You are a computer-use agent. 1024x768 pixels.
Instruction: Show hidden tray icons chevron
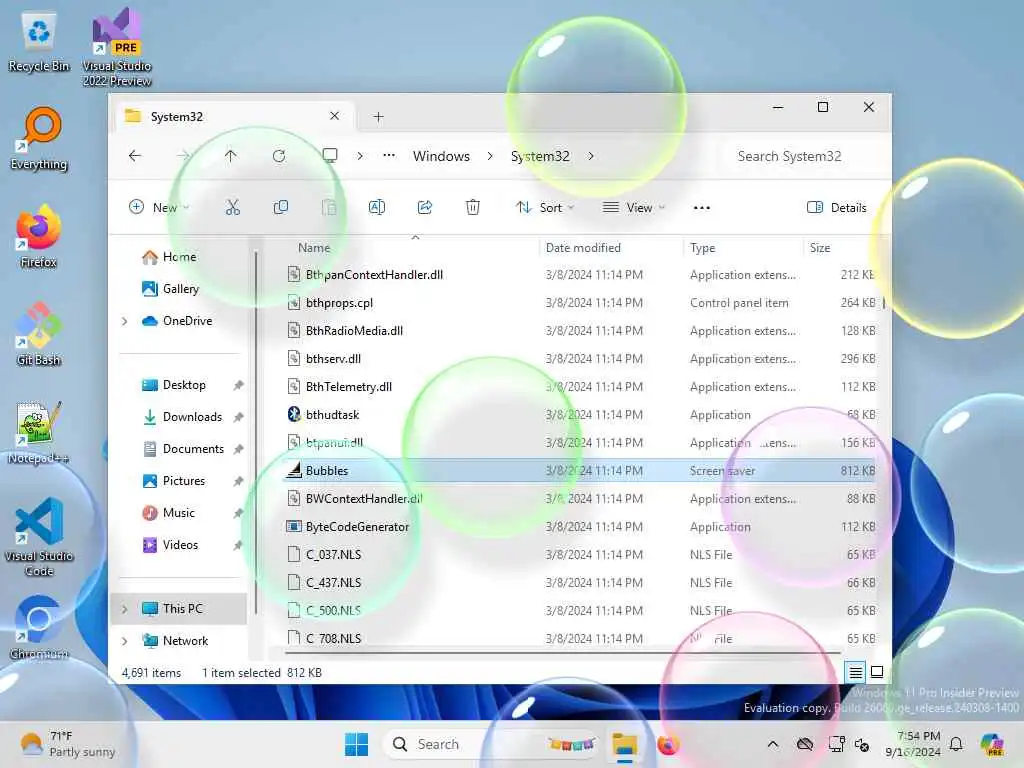click(x=773, y=744)
